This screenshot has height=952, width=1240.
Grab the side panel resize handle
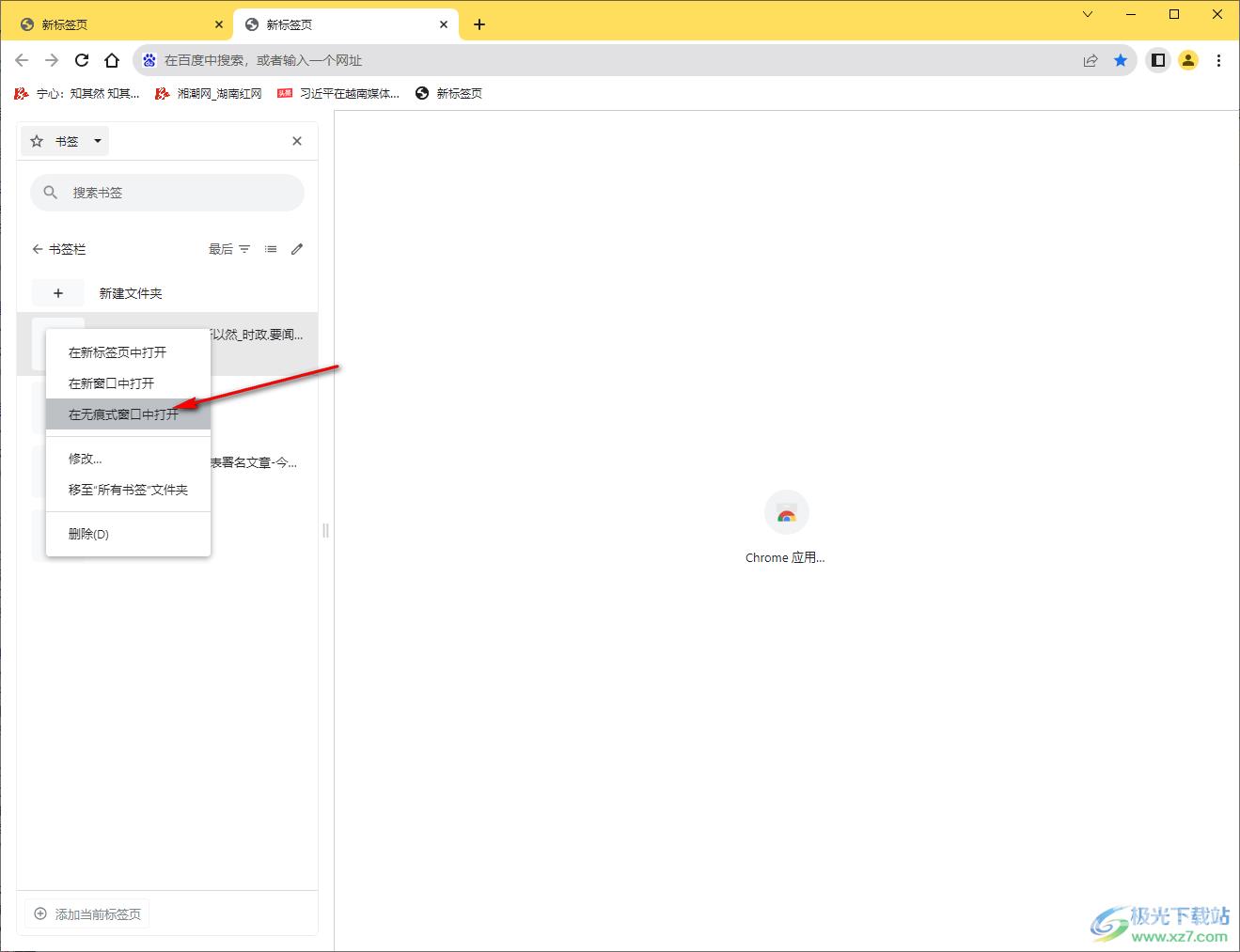[x=326, y=530]
